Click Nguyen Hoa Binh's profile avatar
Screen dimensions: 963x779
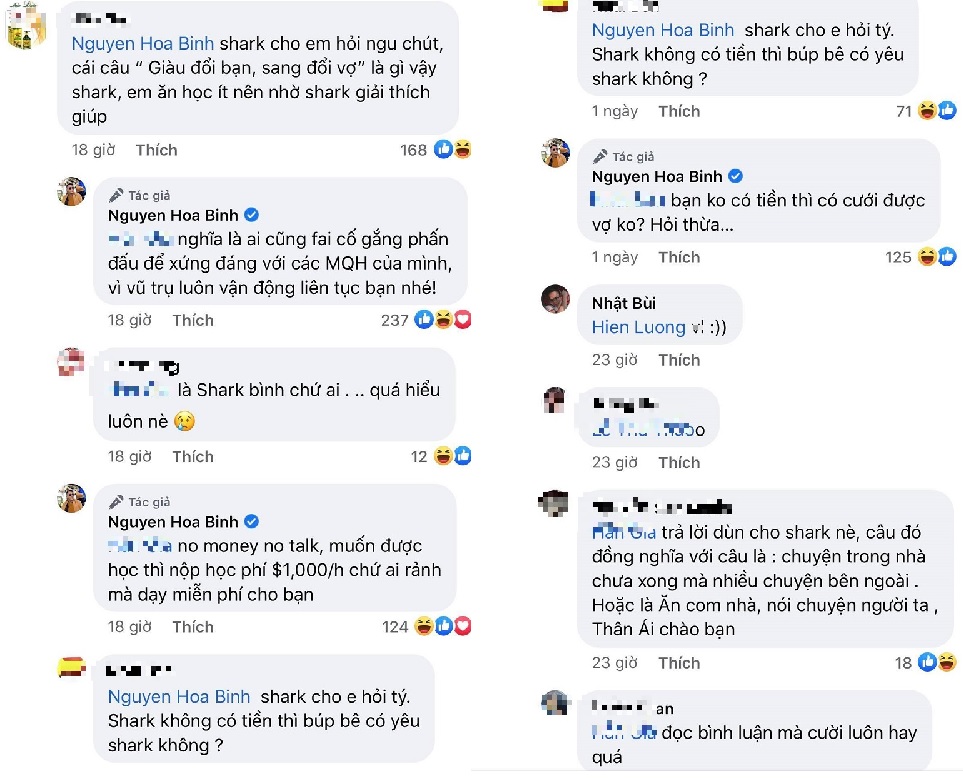click(71, 190)
